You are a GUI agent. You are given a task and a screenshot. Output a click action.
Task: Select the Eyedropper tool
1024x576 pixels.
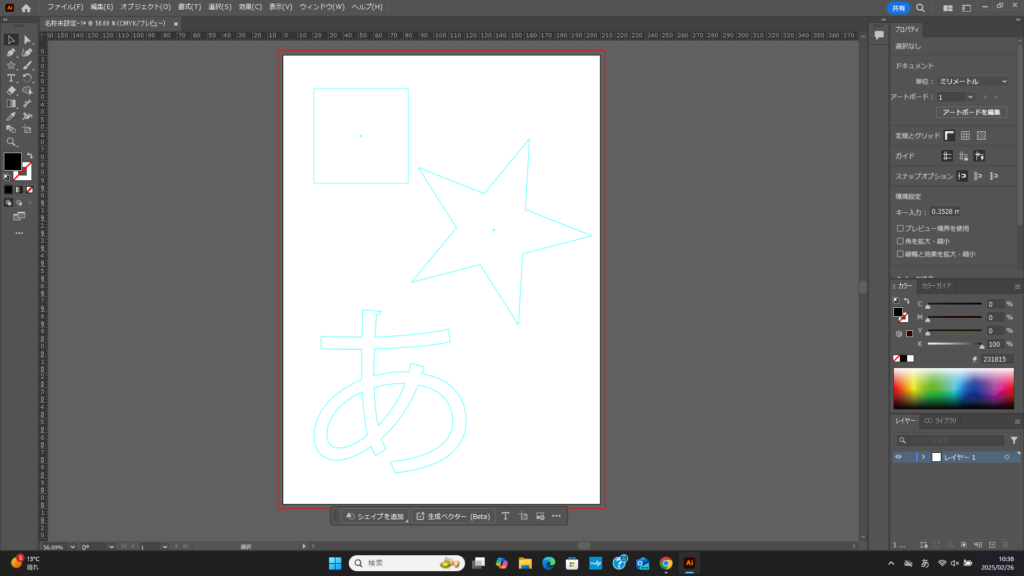point(11,116)
